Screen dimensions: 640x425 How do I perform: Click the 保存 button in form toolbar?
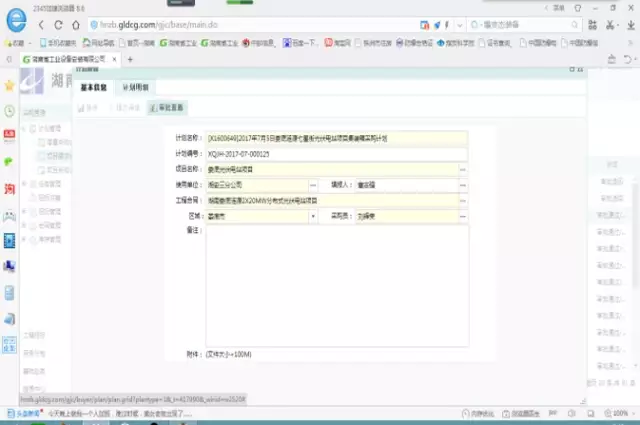click(x=90, y=106)
